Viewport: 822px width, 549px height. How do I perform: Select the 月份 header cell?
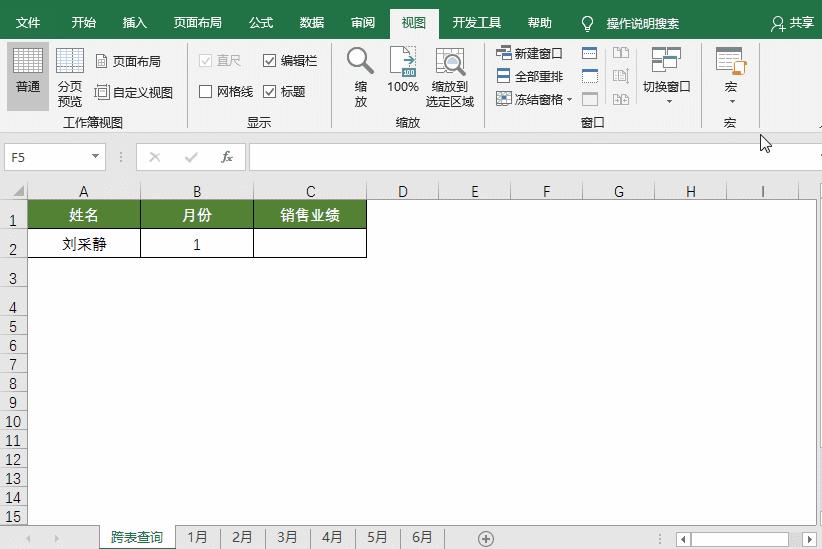[x=197, y=214]
